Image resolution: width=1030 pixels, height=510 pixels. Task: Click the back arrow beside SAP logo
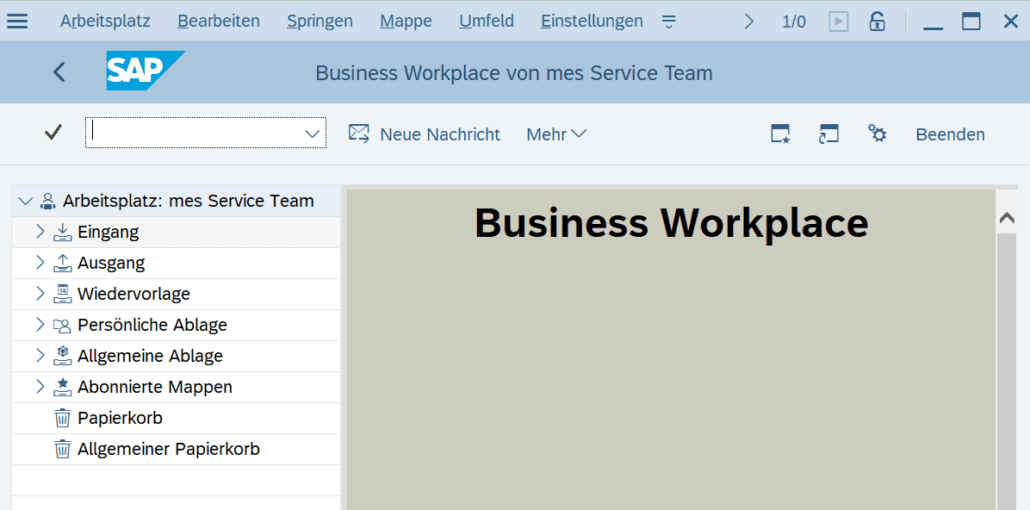pos(59,72)
